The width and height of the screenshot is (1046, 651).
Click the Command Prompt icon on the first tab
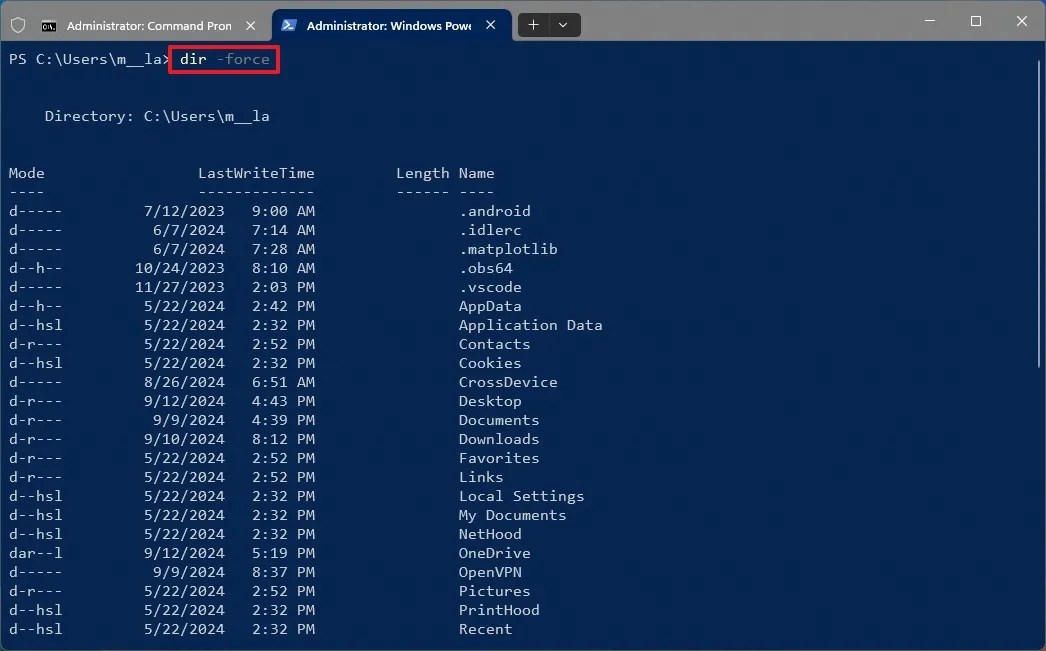(49, 24)
